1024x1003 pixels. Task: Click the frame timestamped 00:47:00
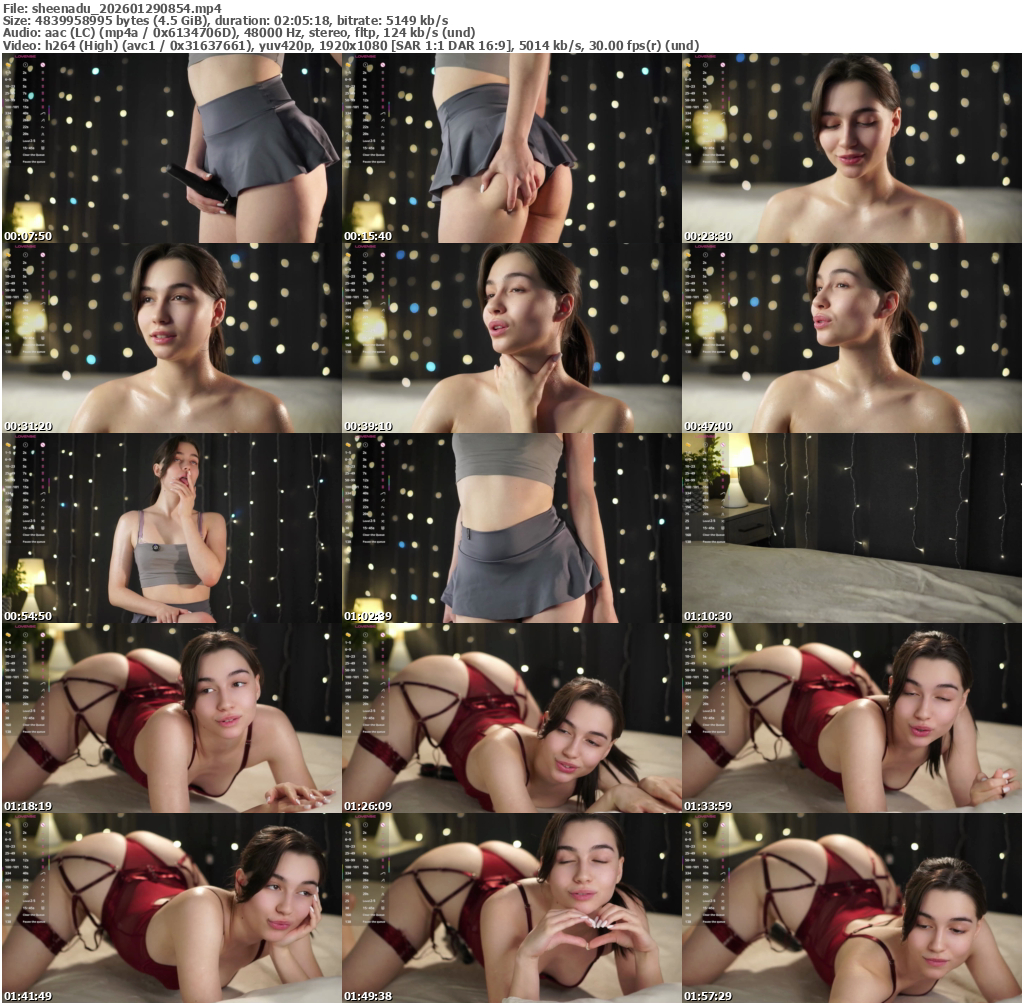[x=851, y=338]
